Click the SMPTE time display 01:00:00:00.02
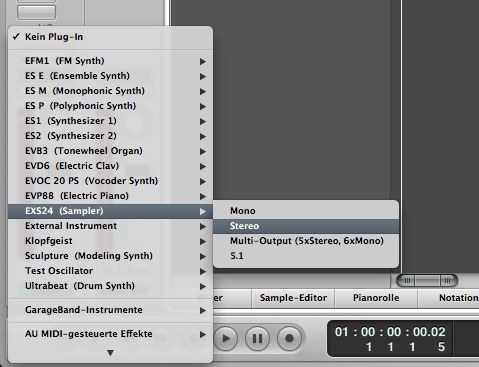 (390, 332)
